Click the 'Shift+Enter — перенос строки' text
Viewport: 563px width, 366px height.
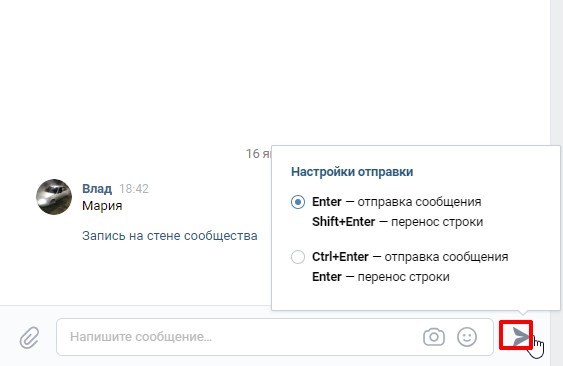[x=397, y=222]
